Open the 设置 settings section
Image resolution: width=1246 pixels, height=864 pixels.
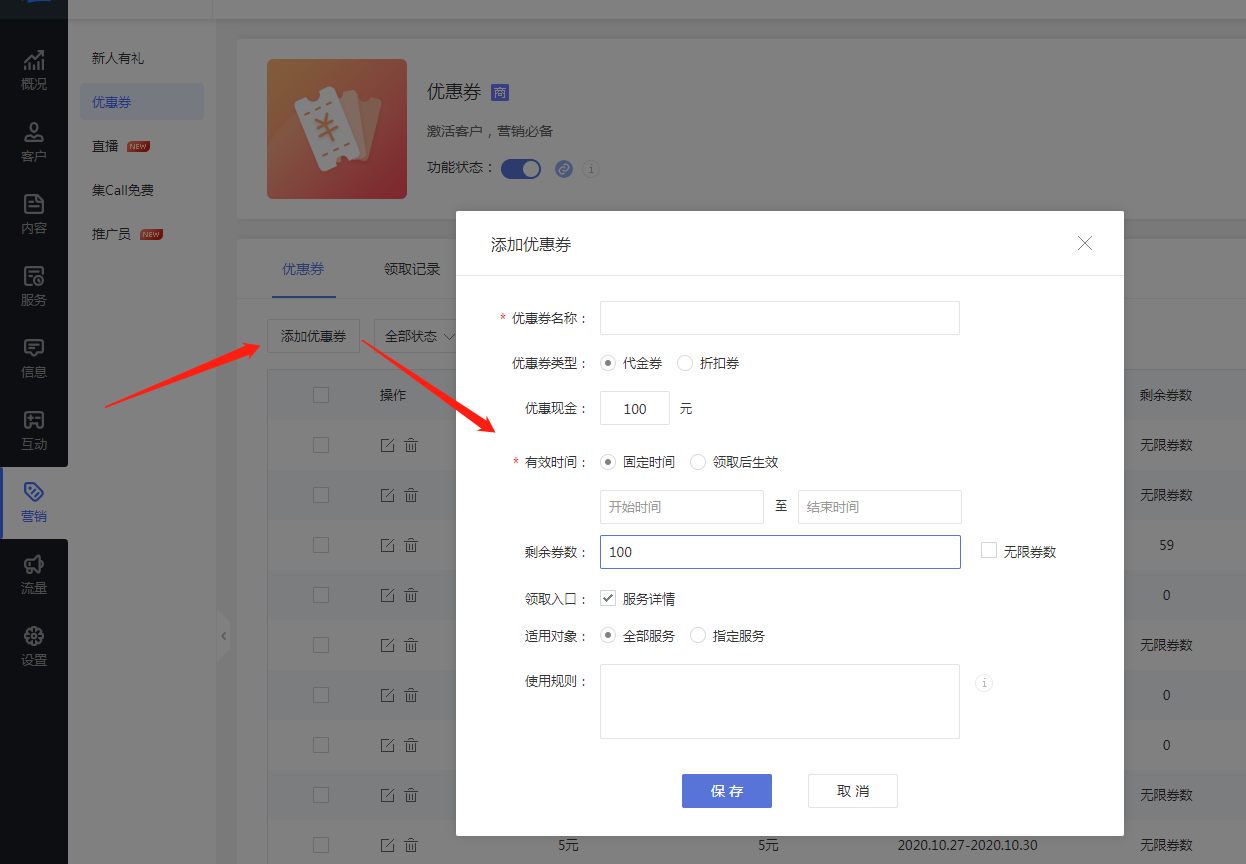34,647
